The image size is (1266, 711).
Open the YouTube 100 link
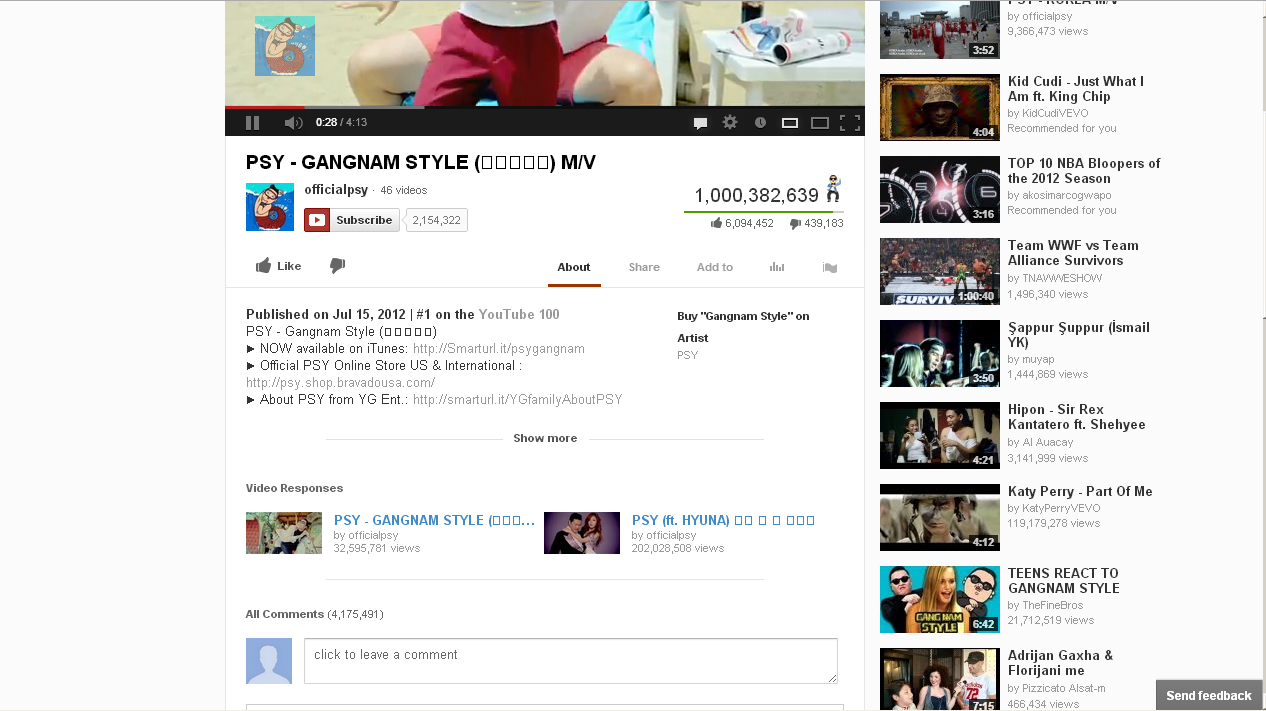[x=519, y=314]
